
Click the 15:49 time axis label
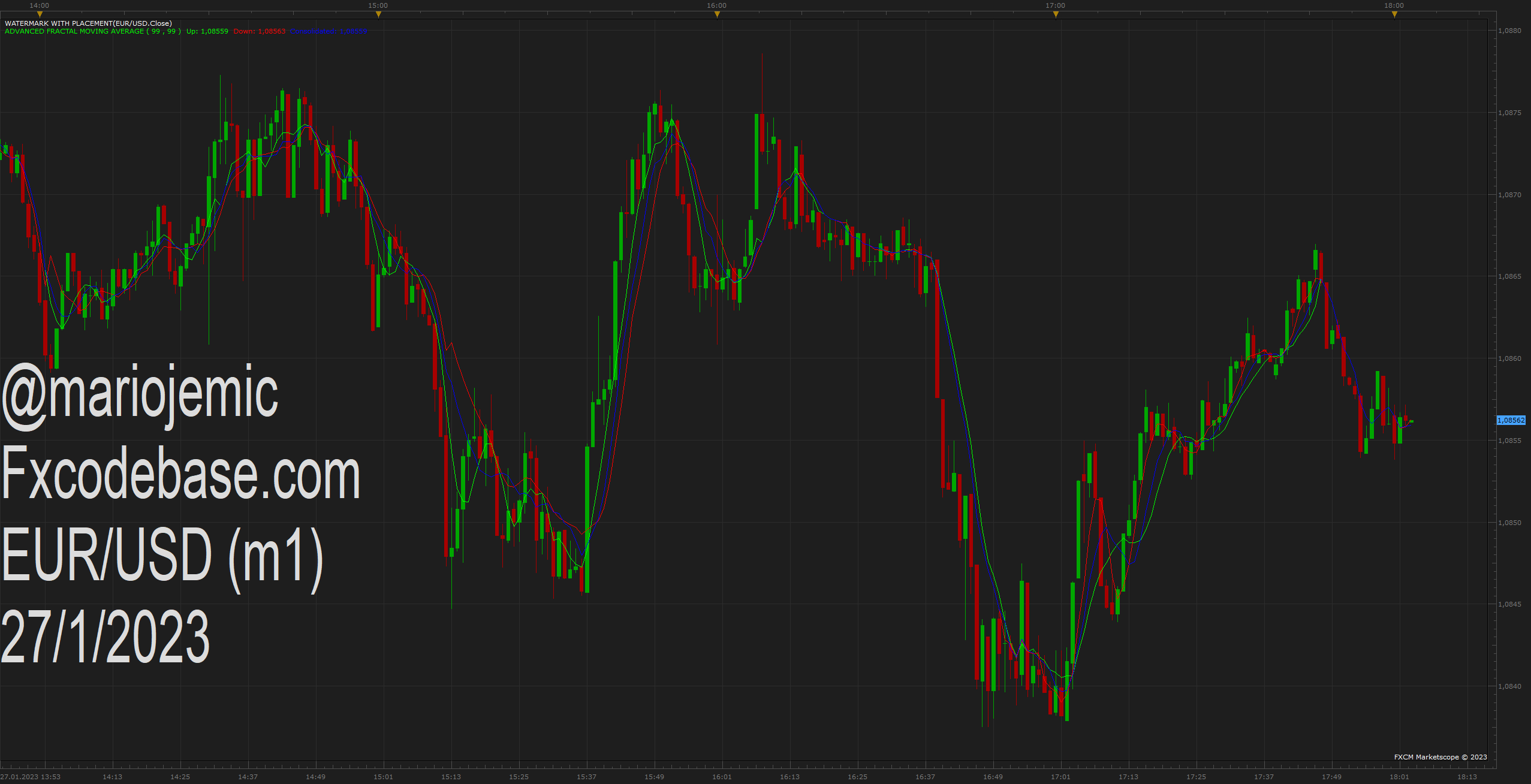point(654,777)
